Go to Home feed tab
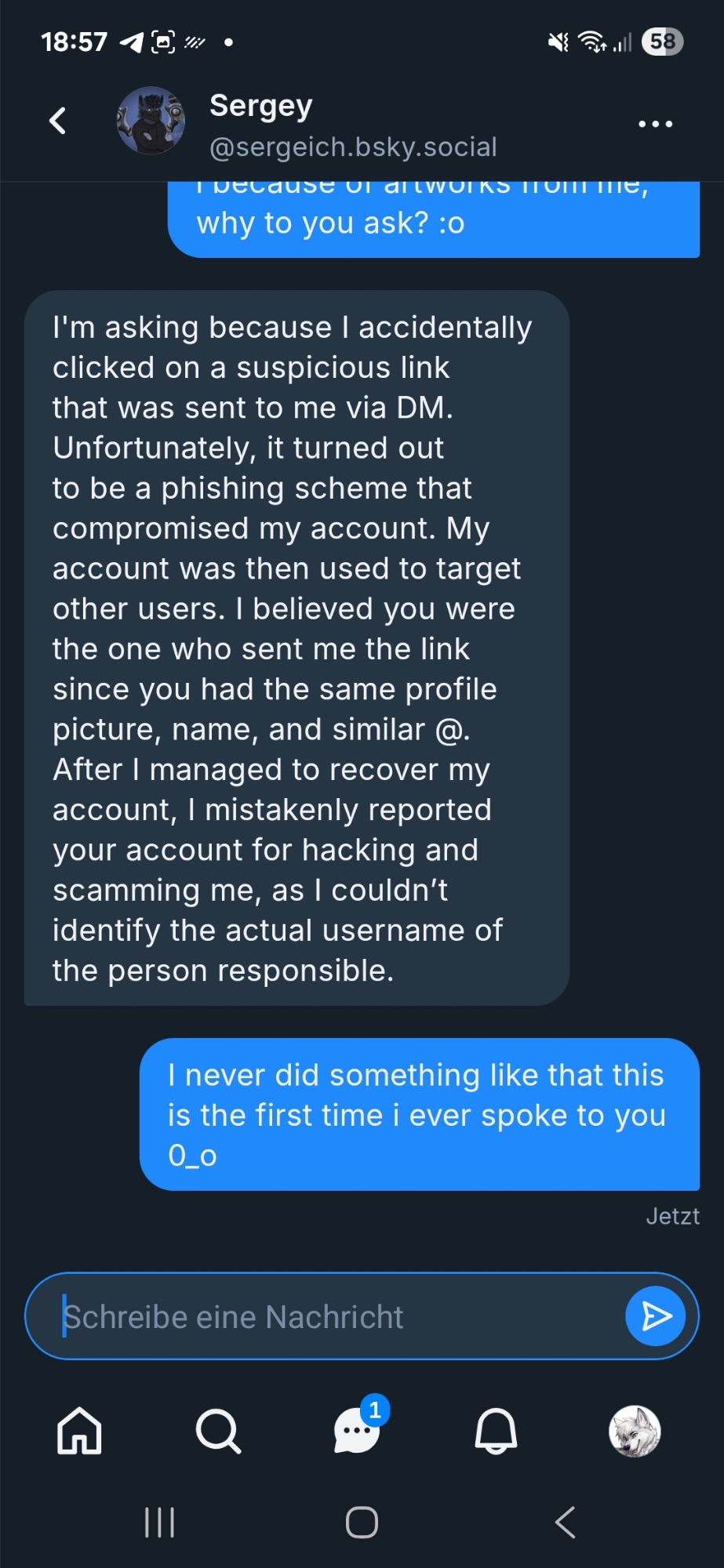Screen dimensions: 724x1568 [79, 1431]
